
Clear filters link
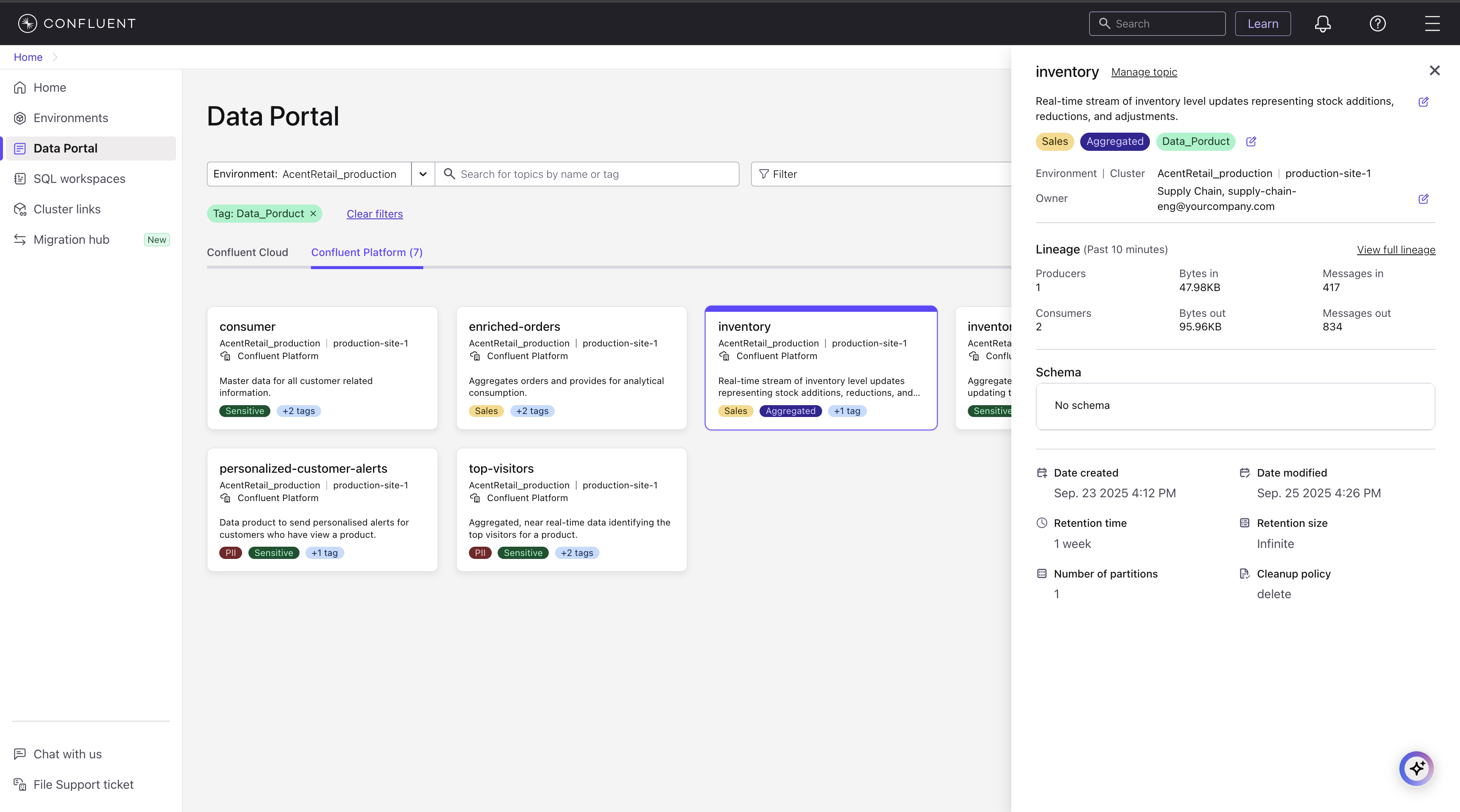point(375,214)
